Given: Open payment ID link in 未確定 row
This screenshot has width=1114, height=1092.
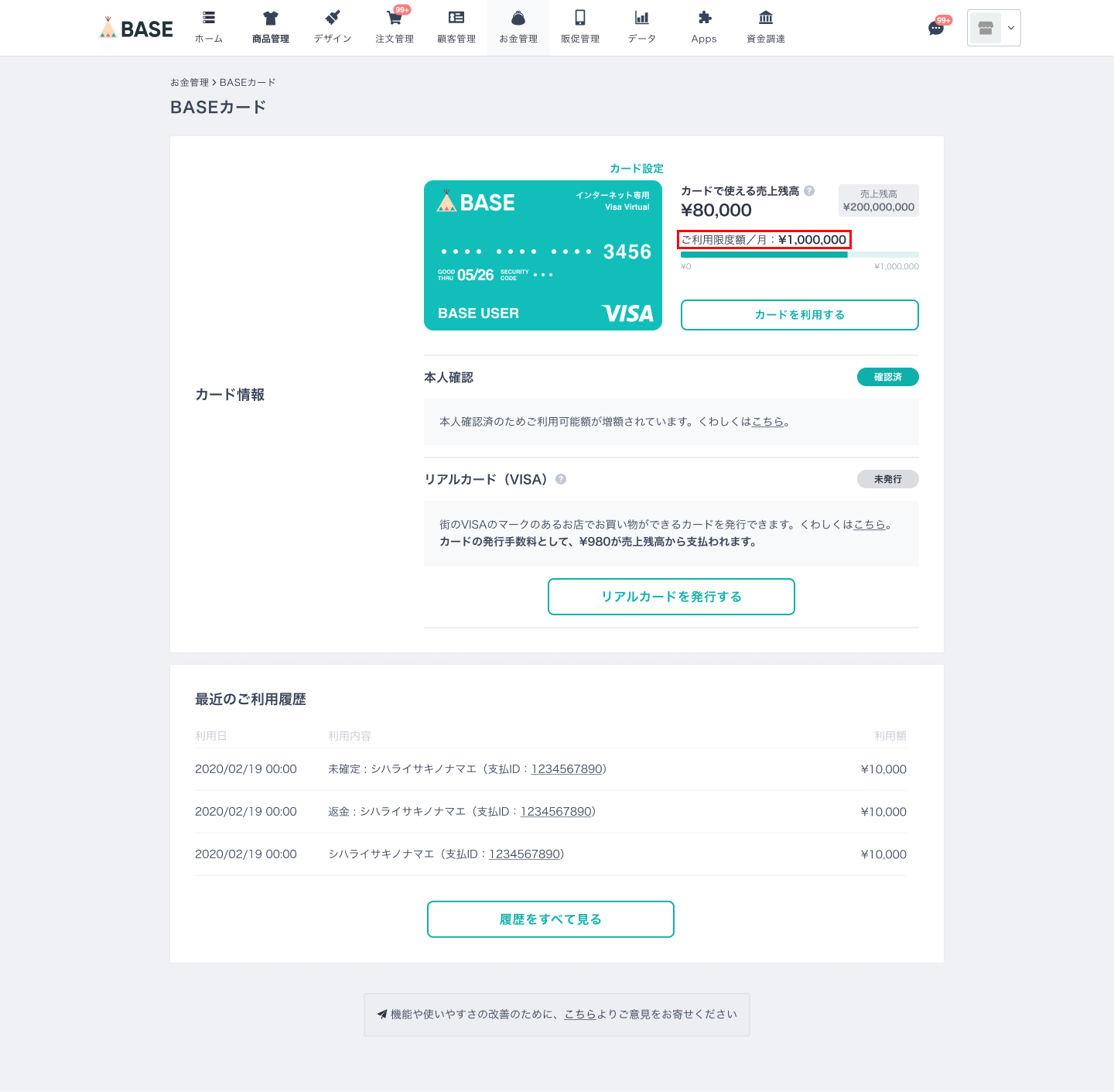Looking at the screenshot, I should (567, 769).
